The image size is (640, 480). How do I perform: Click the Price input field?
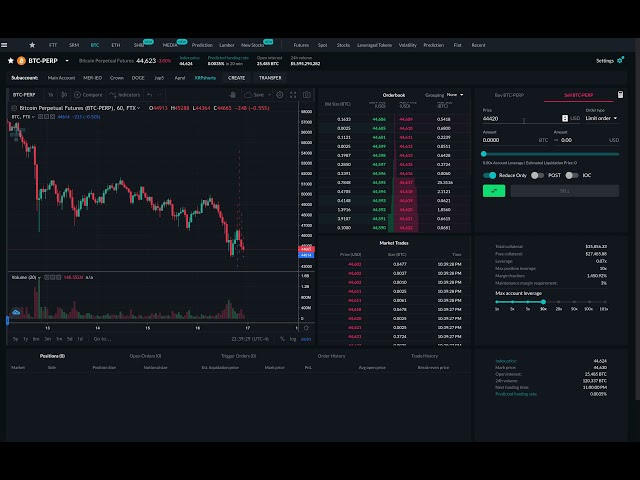click(x=522, y=118)
